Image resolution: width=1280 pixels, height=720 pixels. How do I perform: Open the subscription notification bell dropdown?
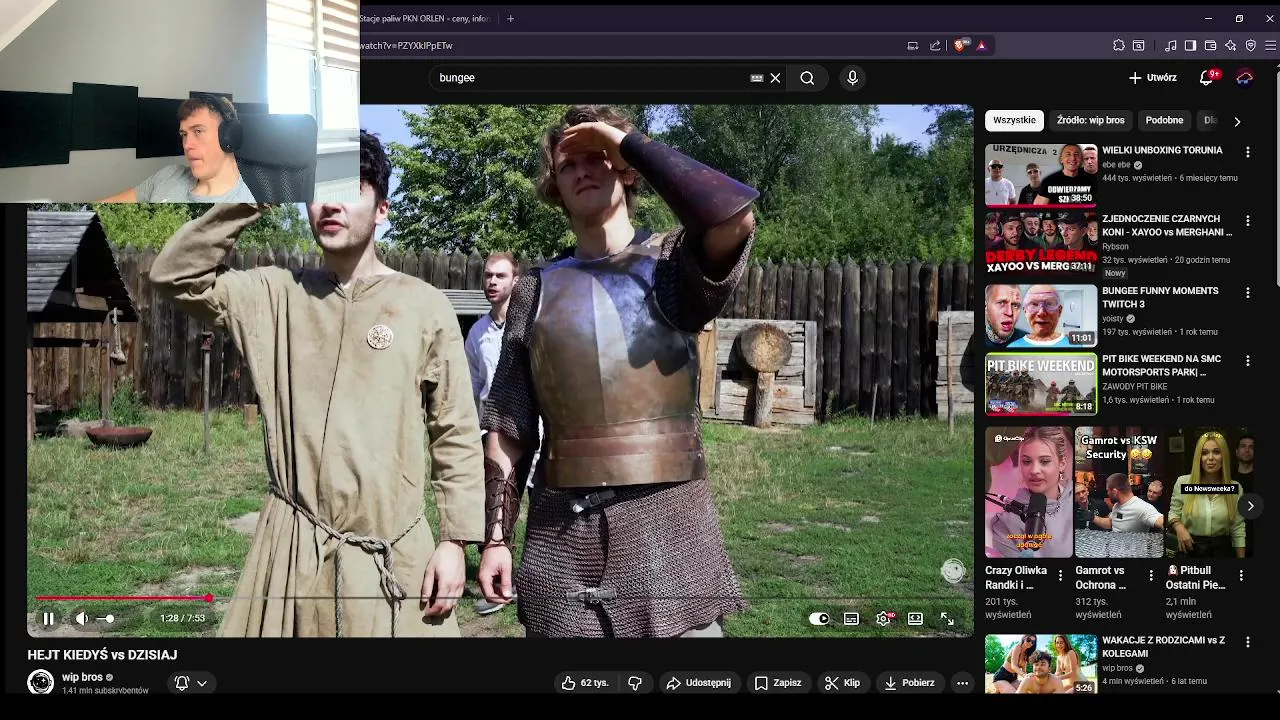point(191,683)
